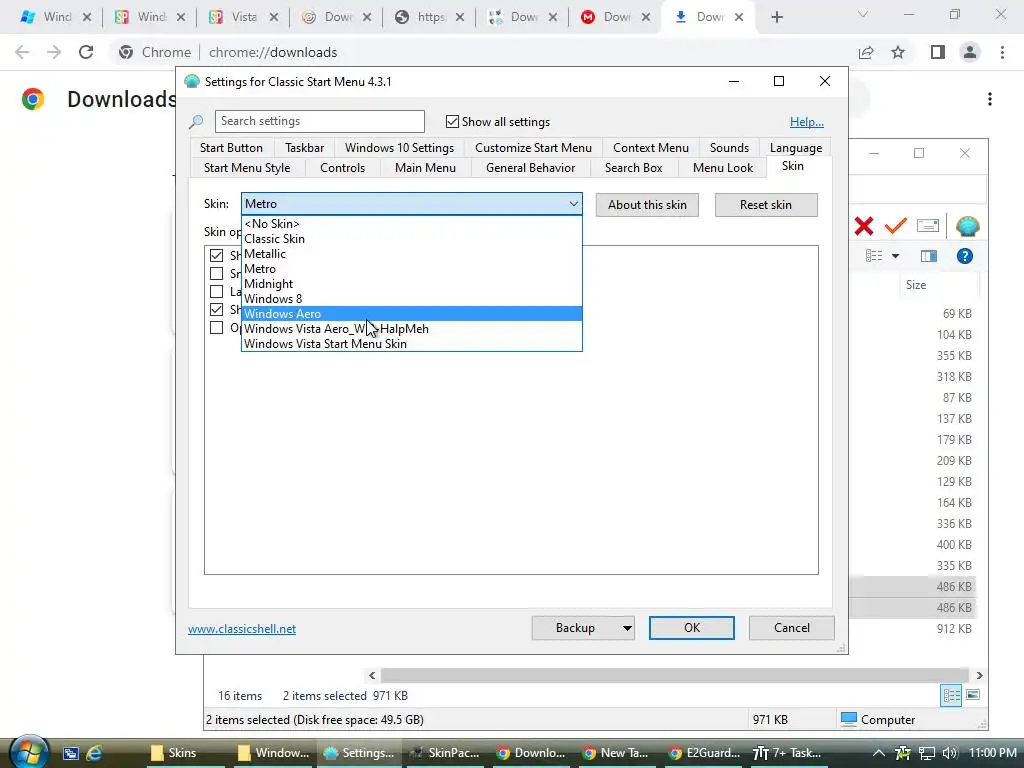Image resolution: width=1024 pixels, height=768 pixels.
Task: Click the orange checkmark icon in Explorer toolbar
Action: (895, 226)
